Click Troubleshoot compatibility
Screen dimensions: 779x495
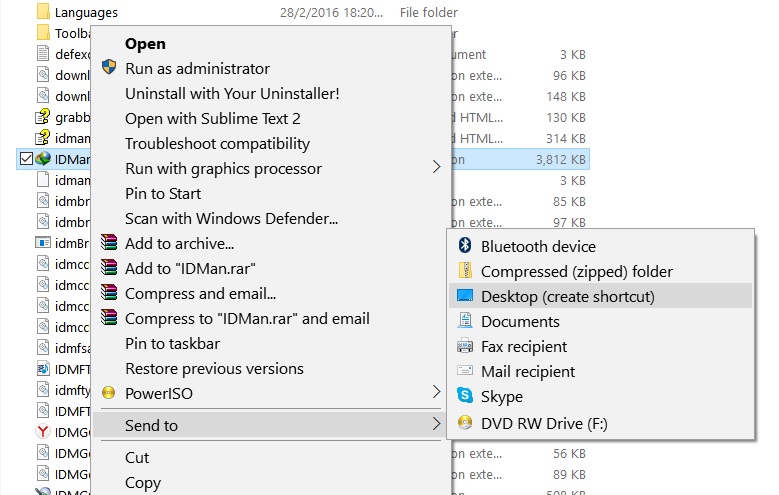(x=217, y=143)
